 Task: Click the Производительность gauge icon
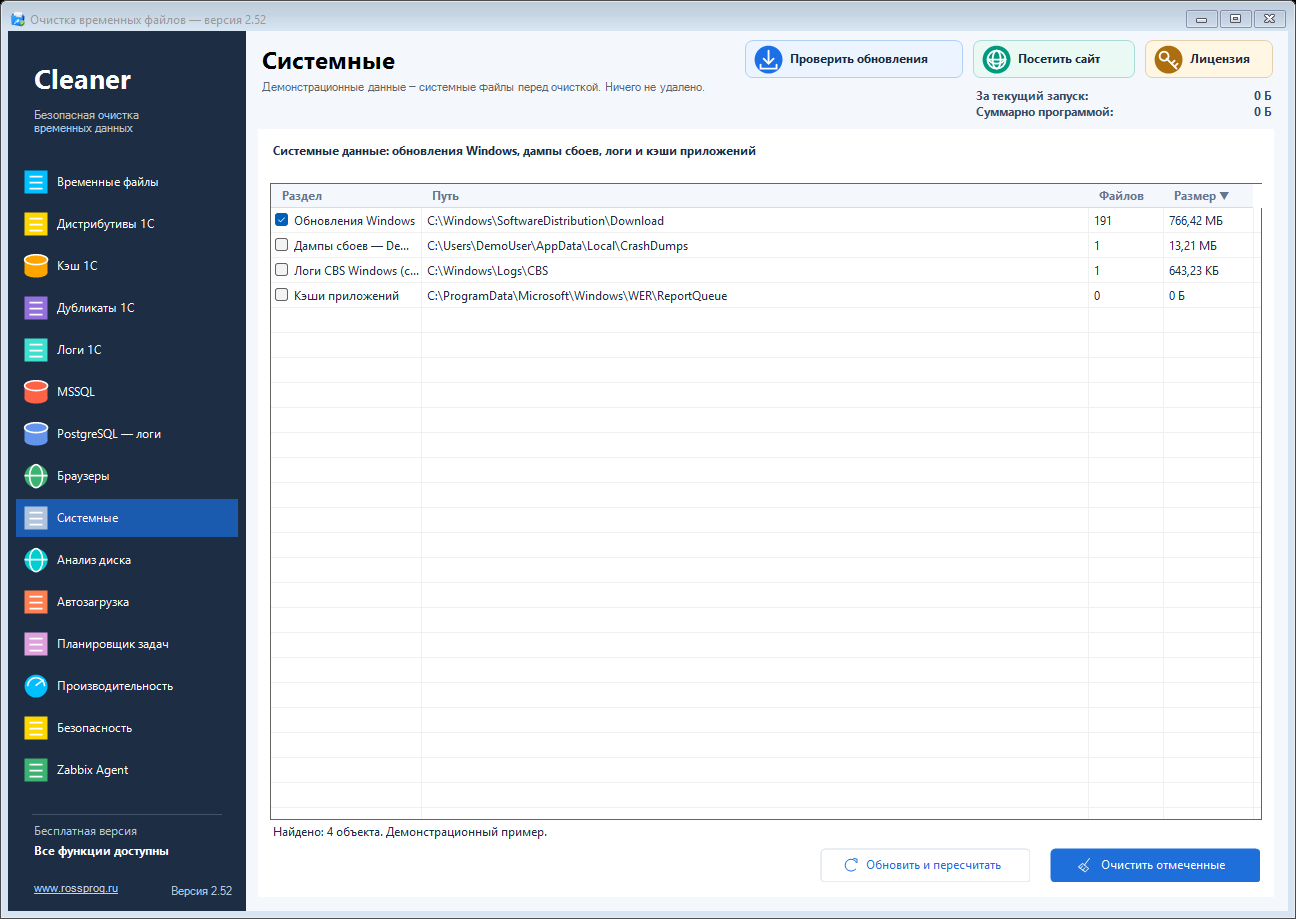[x=36, y=686]
